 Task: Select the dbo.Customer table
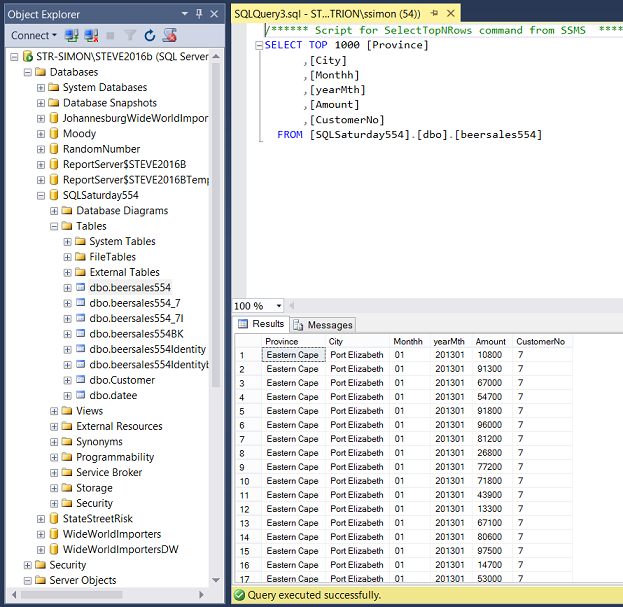coord(121,380)
